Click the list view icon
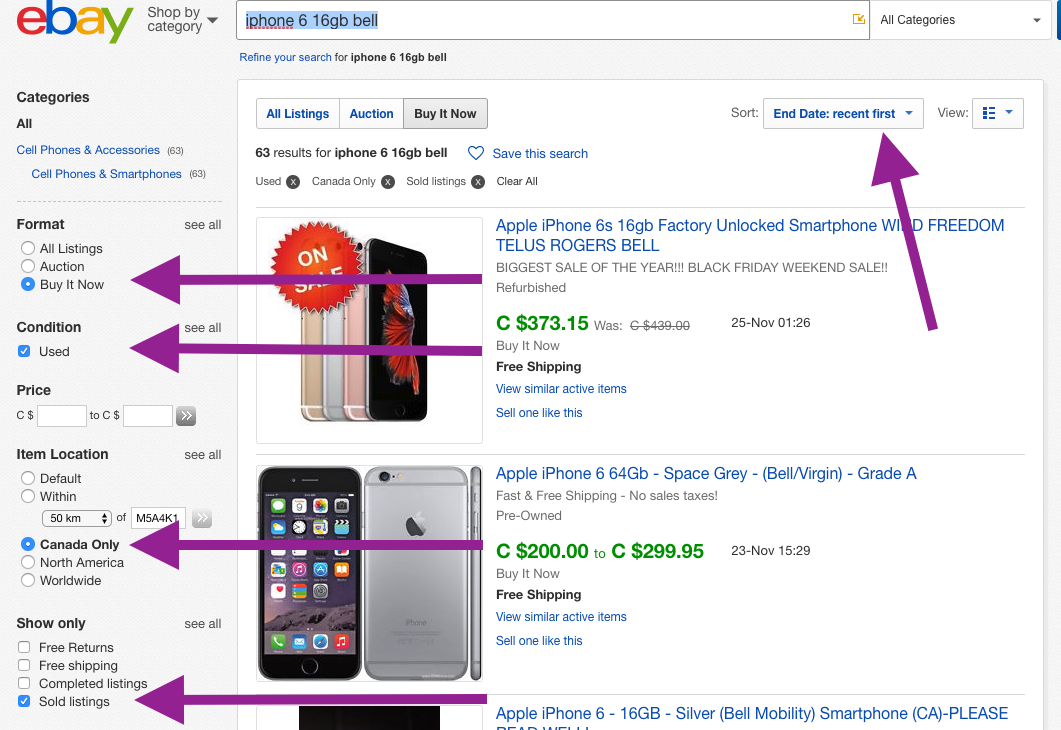This screenshot has height=730, width=1061. click(989, 113)
